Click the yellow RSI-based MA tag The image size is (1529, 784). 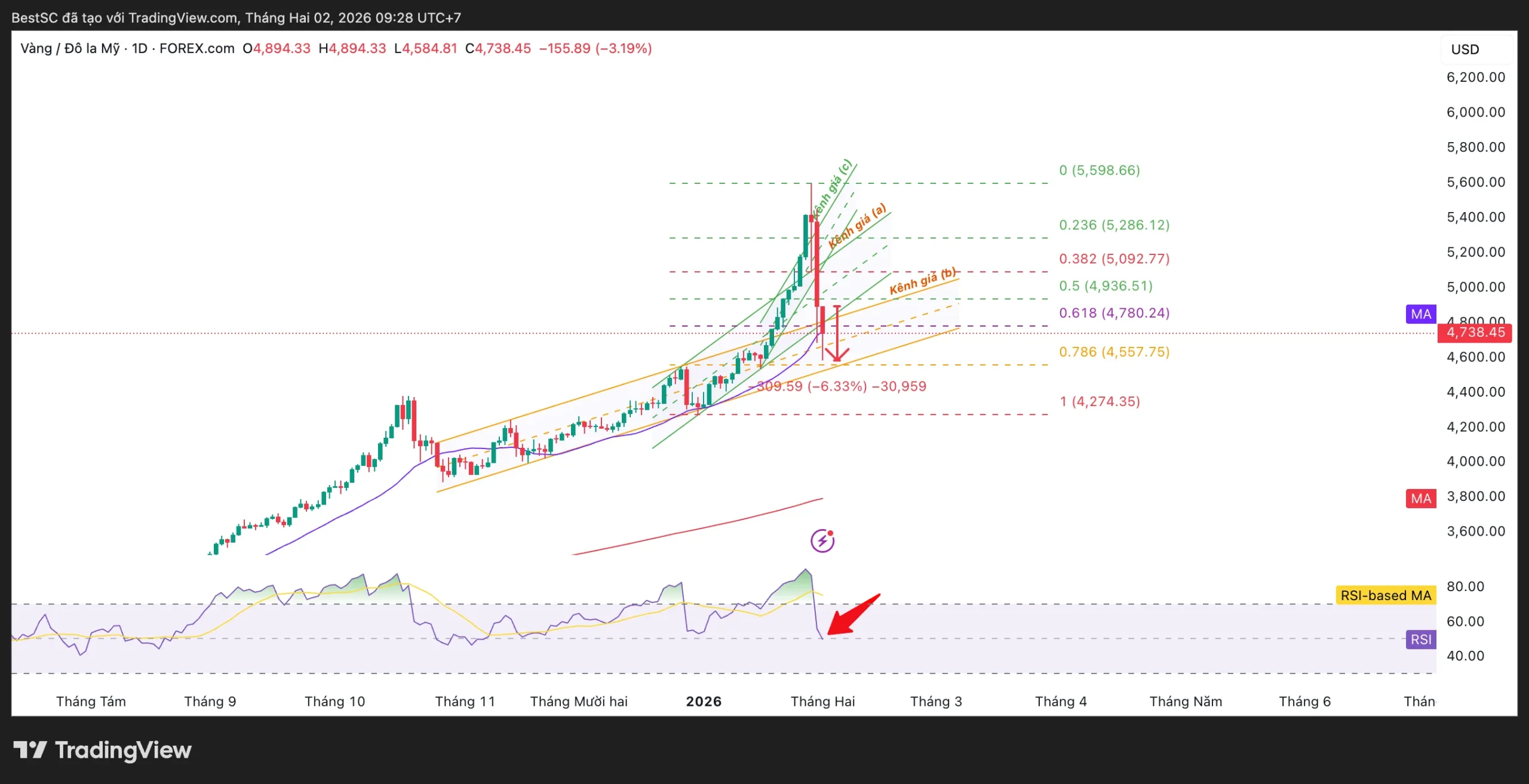tap(1385, 595)
